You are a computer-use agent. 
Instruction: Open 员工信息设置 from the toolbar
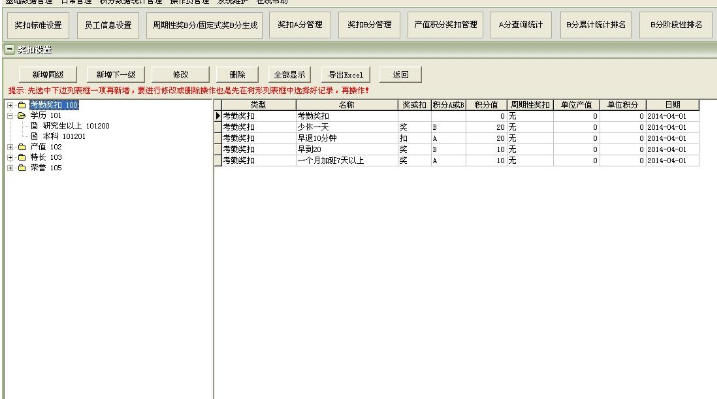108,25
